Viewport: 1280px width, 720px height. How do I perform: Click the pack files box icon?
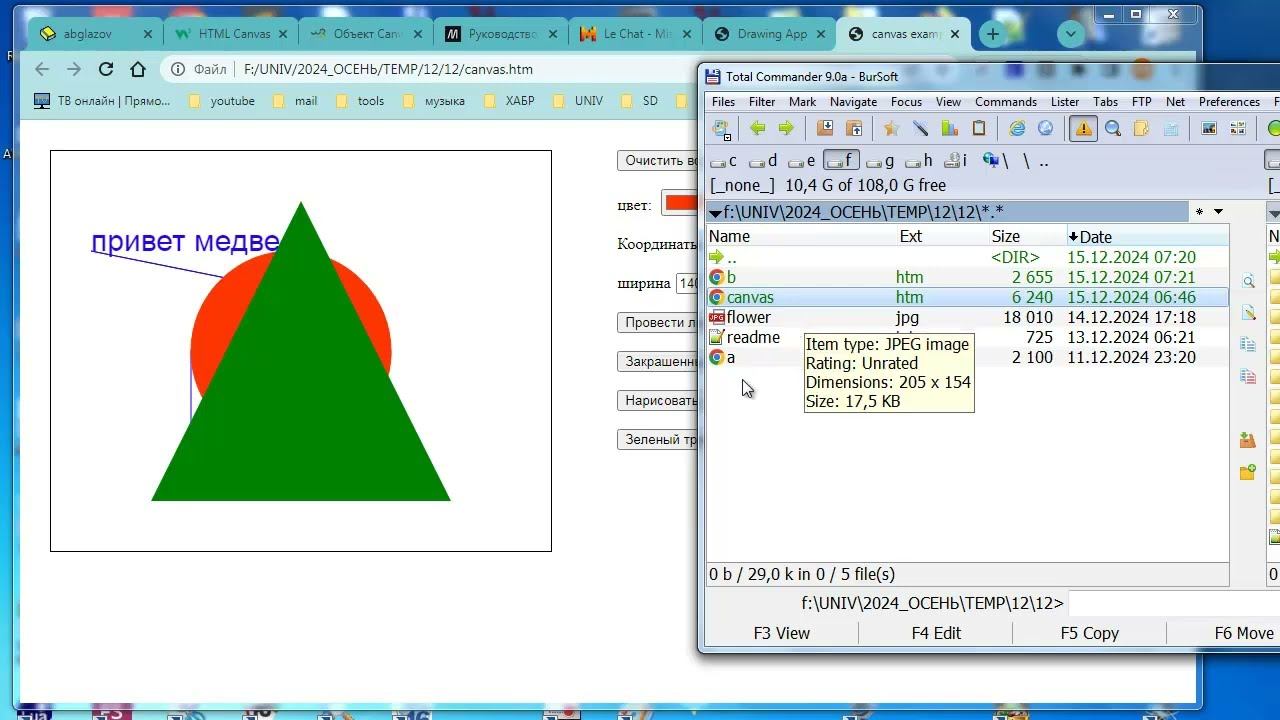pos(825,128)
